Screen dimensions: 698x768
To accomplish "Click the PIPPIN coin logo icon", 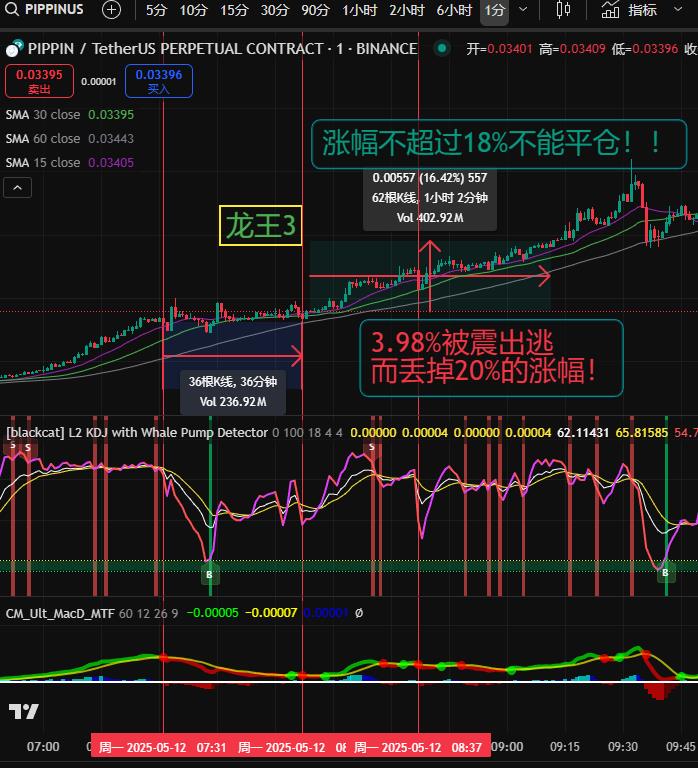I will click(14, 48).
